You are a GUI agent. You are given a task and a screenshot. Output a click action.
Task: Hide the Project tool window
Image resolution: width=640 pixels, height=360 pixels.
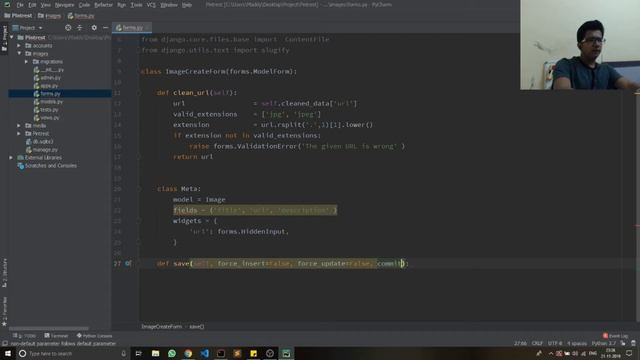[105, 28]
